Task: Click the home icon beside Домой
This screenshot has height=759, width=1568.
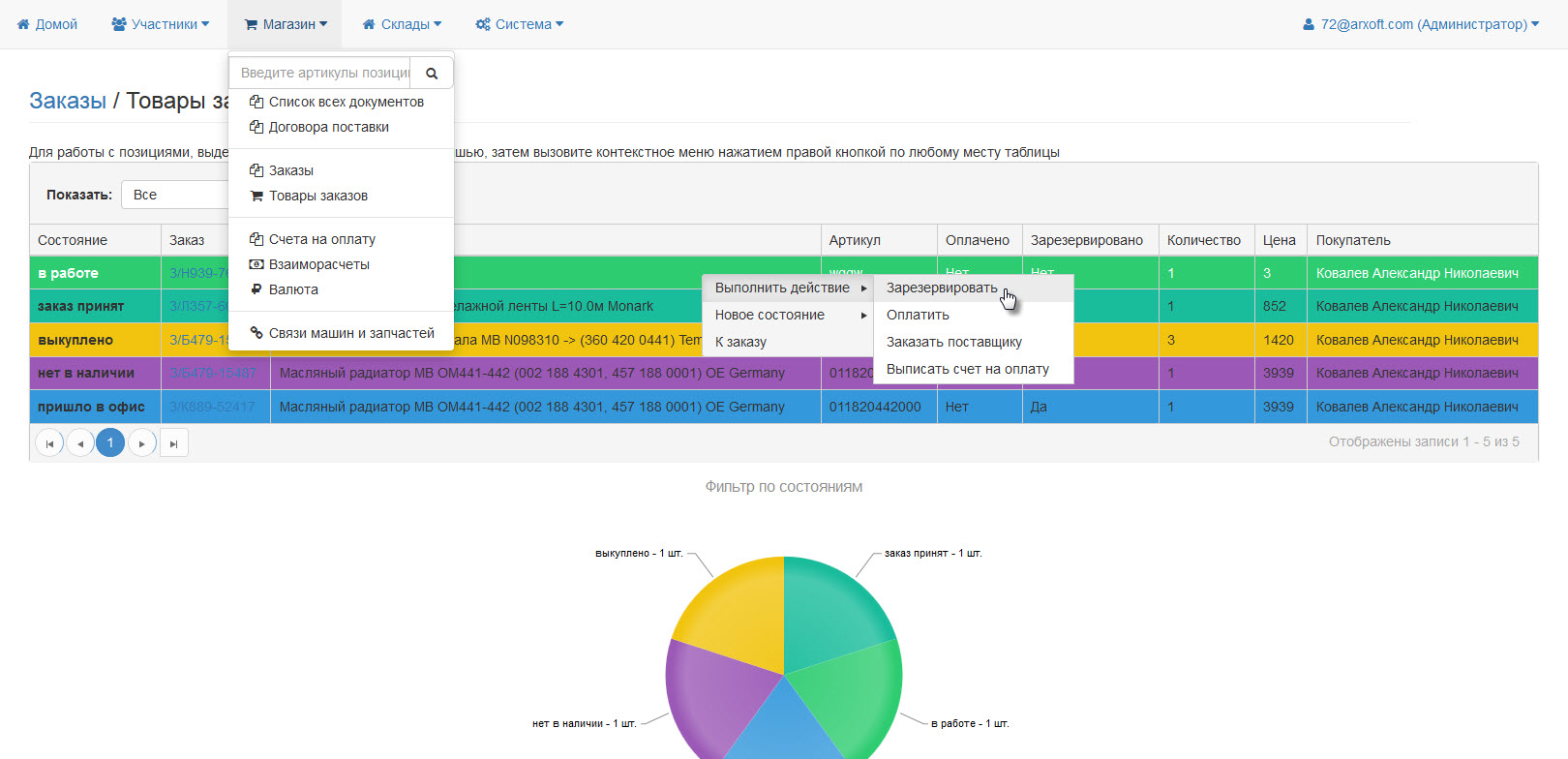Action: tap(23, 24)
